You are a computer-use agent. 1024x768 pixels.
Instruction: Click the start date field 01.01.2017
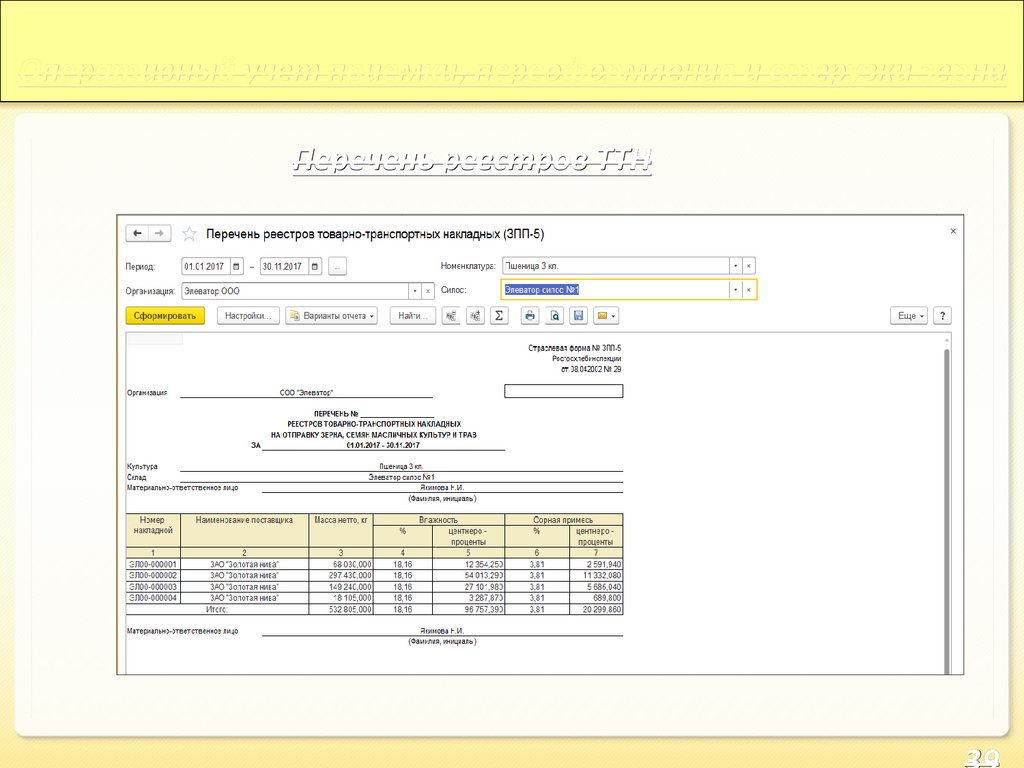205,266
